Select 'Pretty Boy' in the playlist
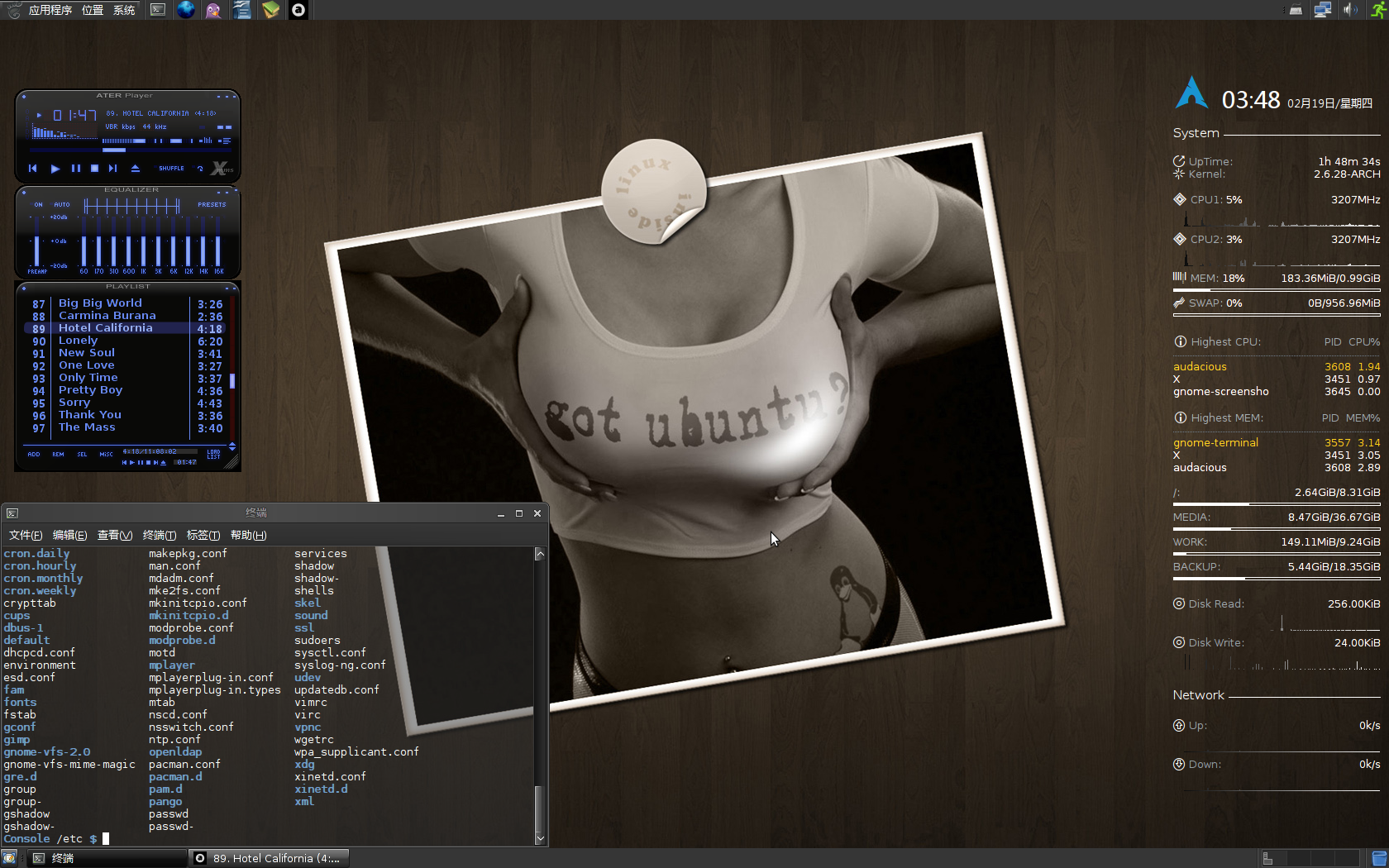 tap(90, 390)
